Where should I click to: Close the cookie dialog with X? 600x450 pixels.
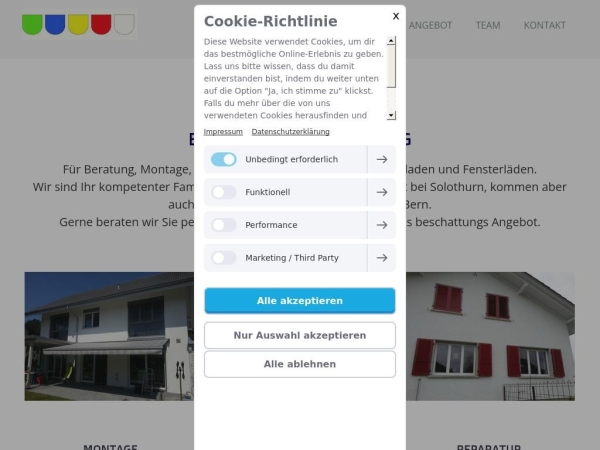pyautogui.click(x=396, y=16)
